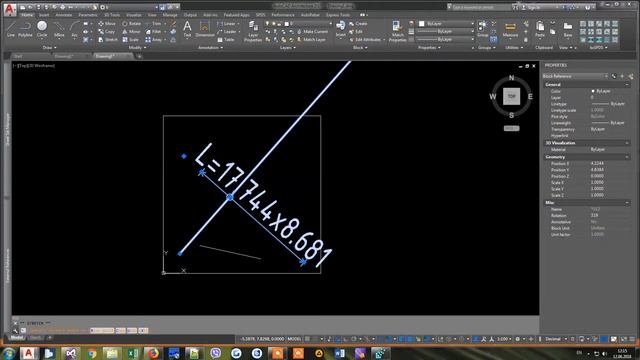Select the Copy tool

pyautogui.click(x=107, y=31)
